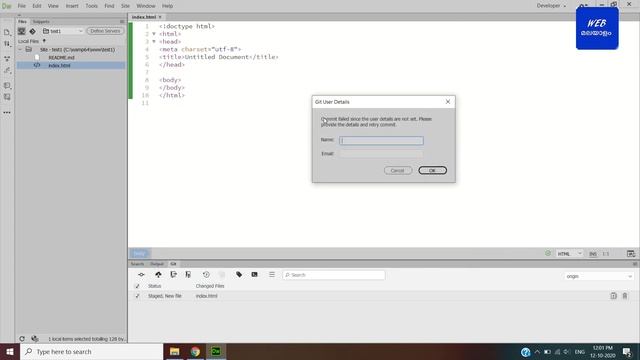640x360 pixels.
Task: Open the Window menu
Action: coord(146,6)
